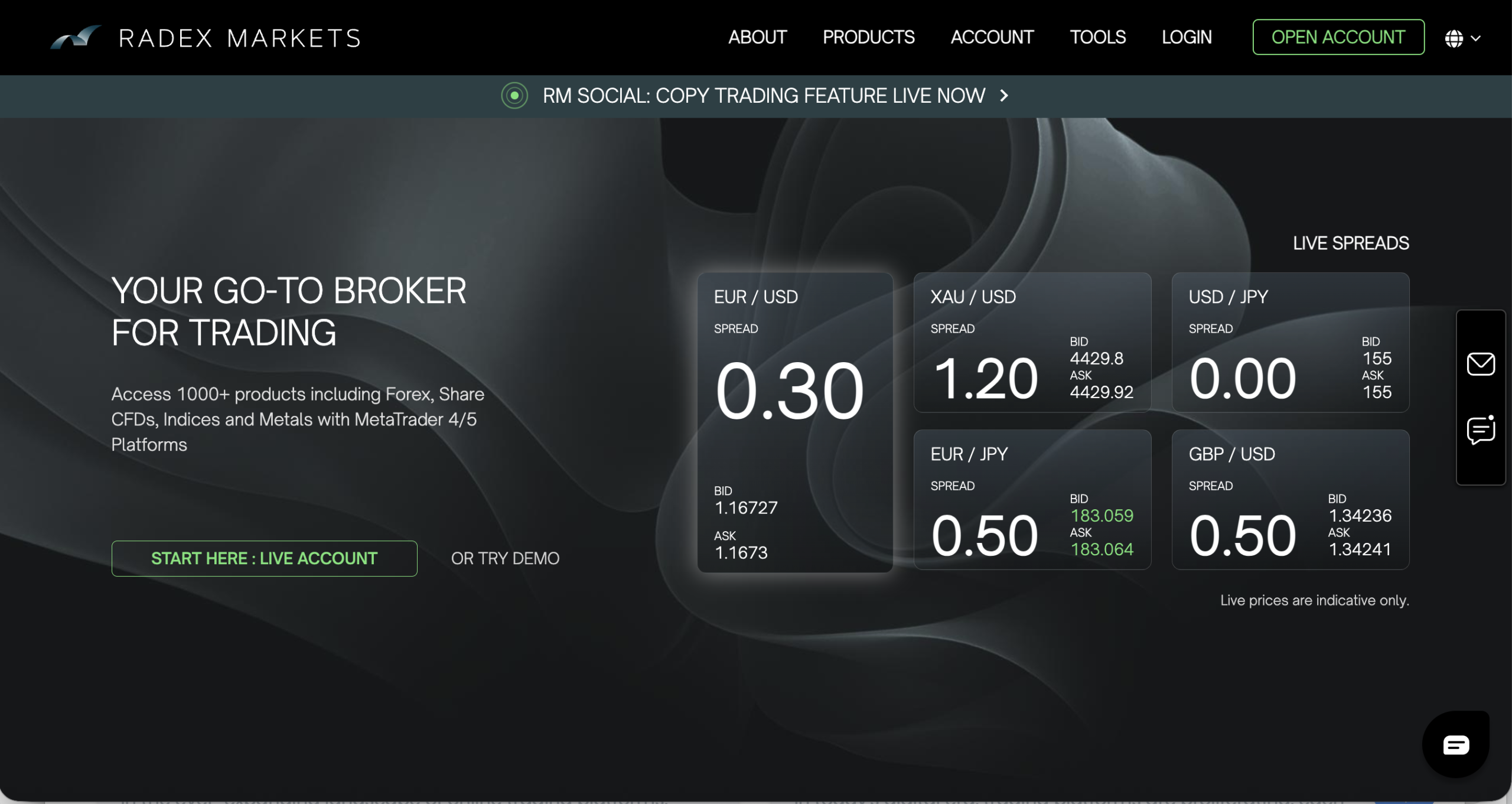Open the language selector globe icon
This screenshot has height=804, width=1512.
pos(1455,37)
